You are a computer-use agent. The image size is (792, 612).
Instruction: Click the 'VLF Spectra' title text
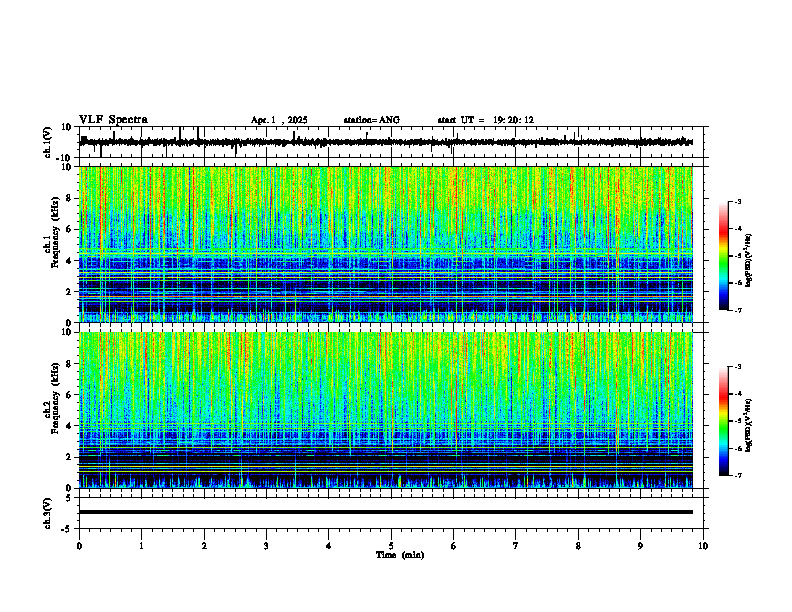113,120
